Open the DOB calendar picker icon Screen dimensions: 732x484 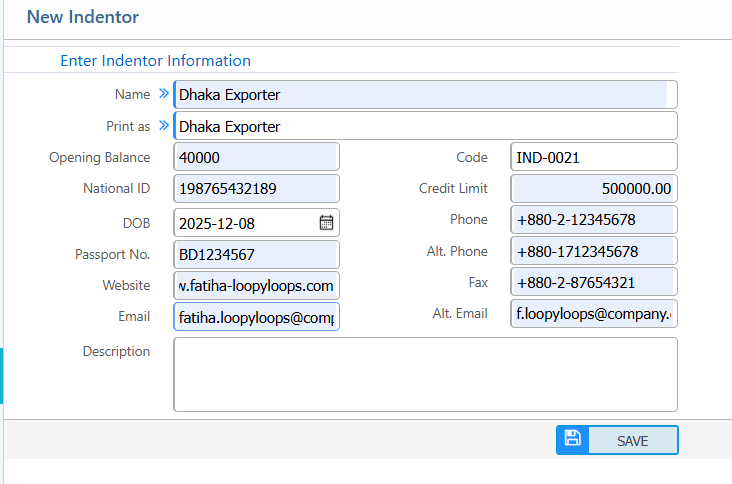click(326, 222)
